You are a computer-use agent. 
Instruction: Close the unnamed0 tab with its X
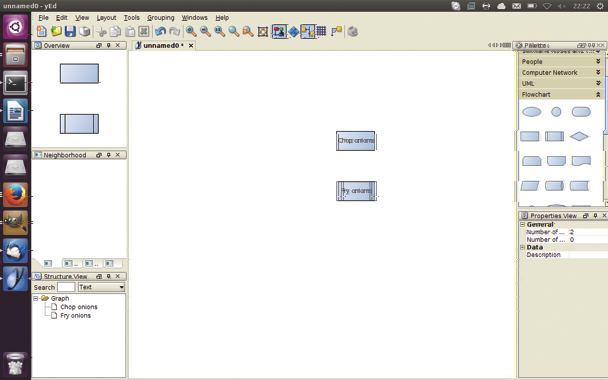point(191,46)
